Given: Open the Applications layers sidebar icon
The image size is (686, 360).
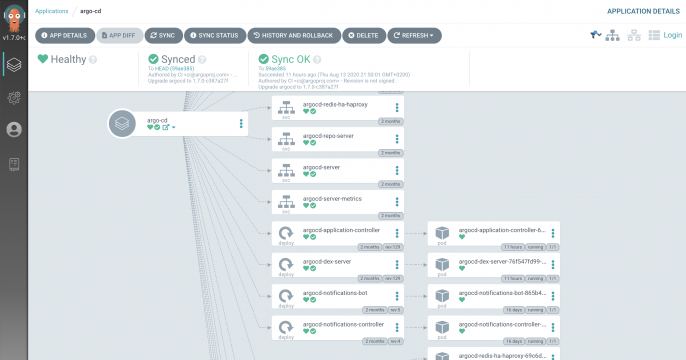Looking at the screenshot, I should (14, 65).
